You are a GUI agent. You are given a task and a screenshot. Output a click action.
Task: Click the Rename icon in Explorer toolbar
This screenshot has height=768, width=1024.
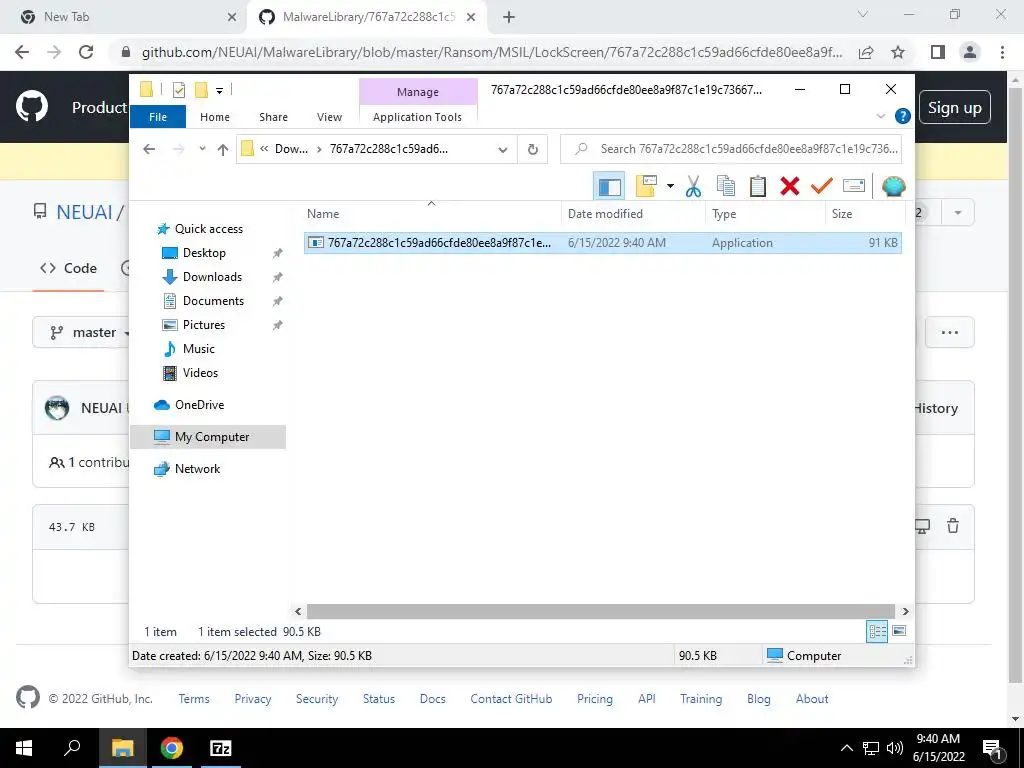pos(854,187)
